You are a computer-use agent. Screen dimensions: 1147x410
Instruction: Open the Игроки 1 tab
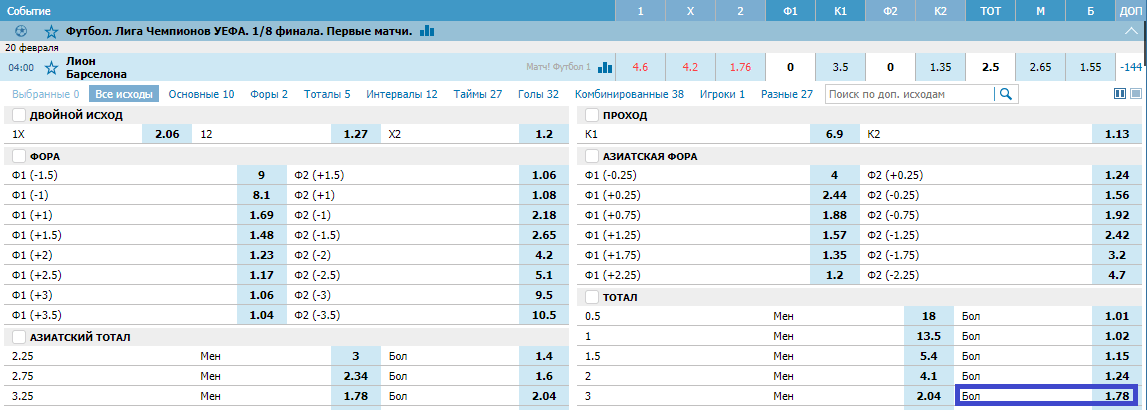pos(722,94)
